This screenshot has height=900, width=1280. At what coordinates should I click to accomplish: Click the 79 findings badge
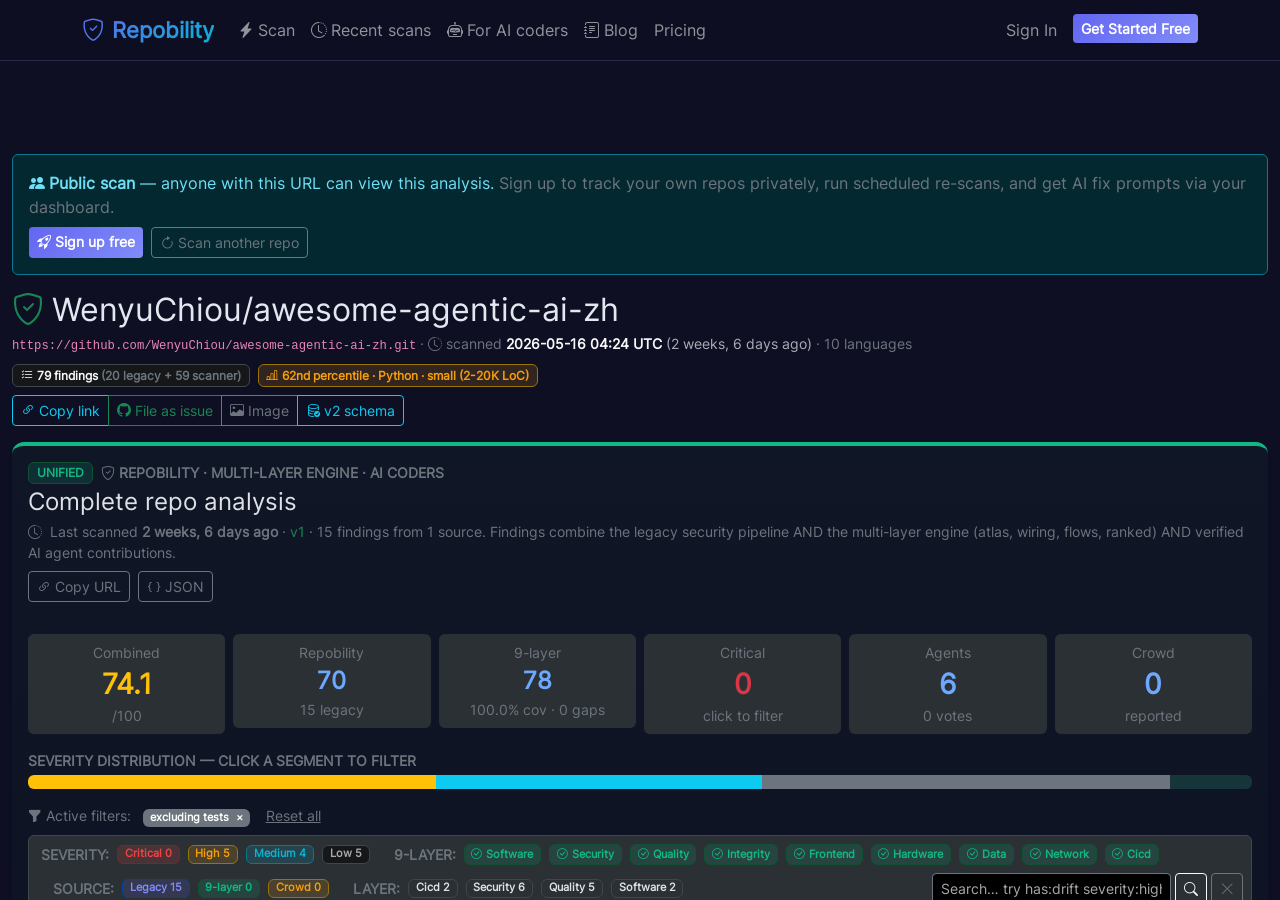(x=131, y=375)
